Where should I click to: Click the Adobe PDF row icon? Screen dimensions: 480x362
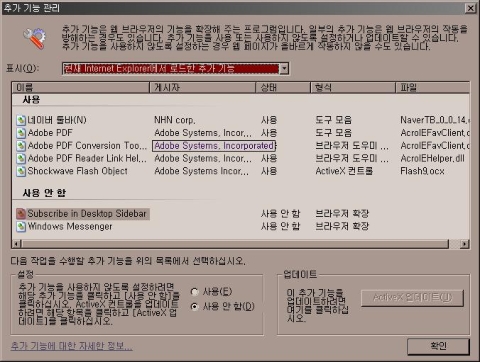21,133
